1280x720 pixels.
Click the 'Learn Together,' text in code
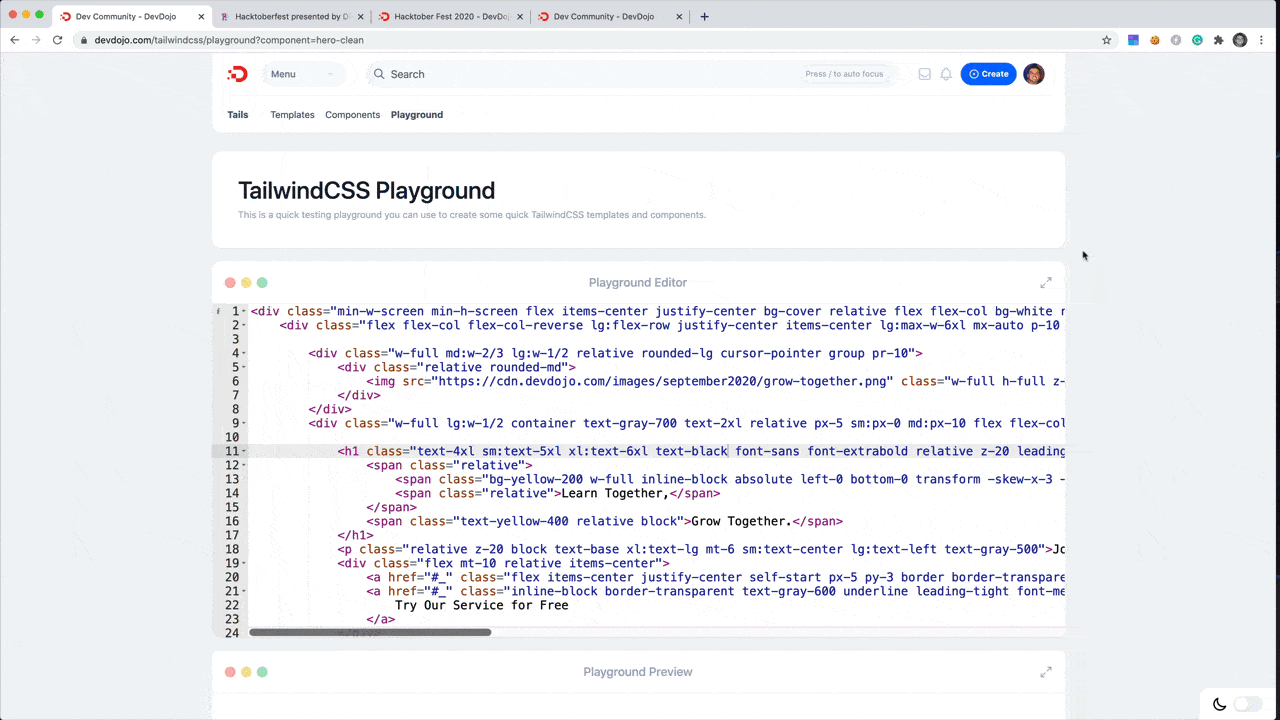615,493
